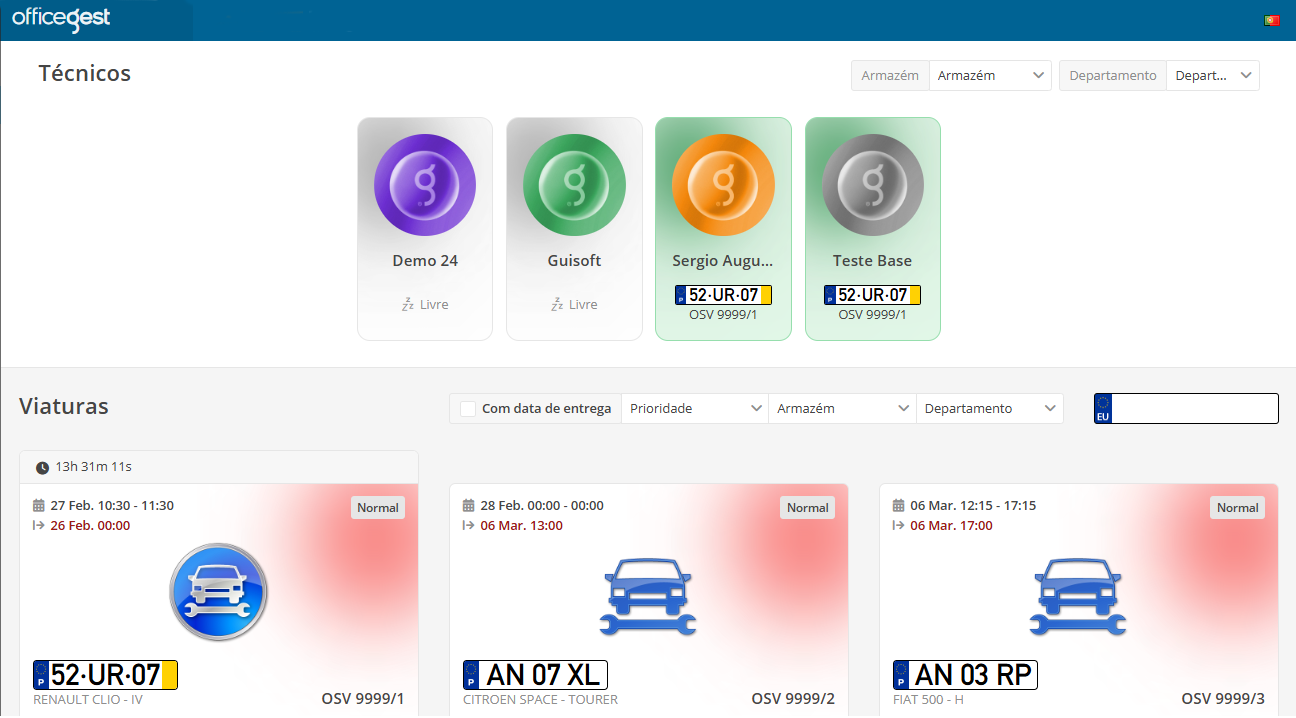Click the Normal priority badge on Fiat card
This screenshot has width=1296, height=718.
[x=1237, y=508]
